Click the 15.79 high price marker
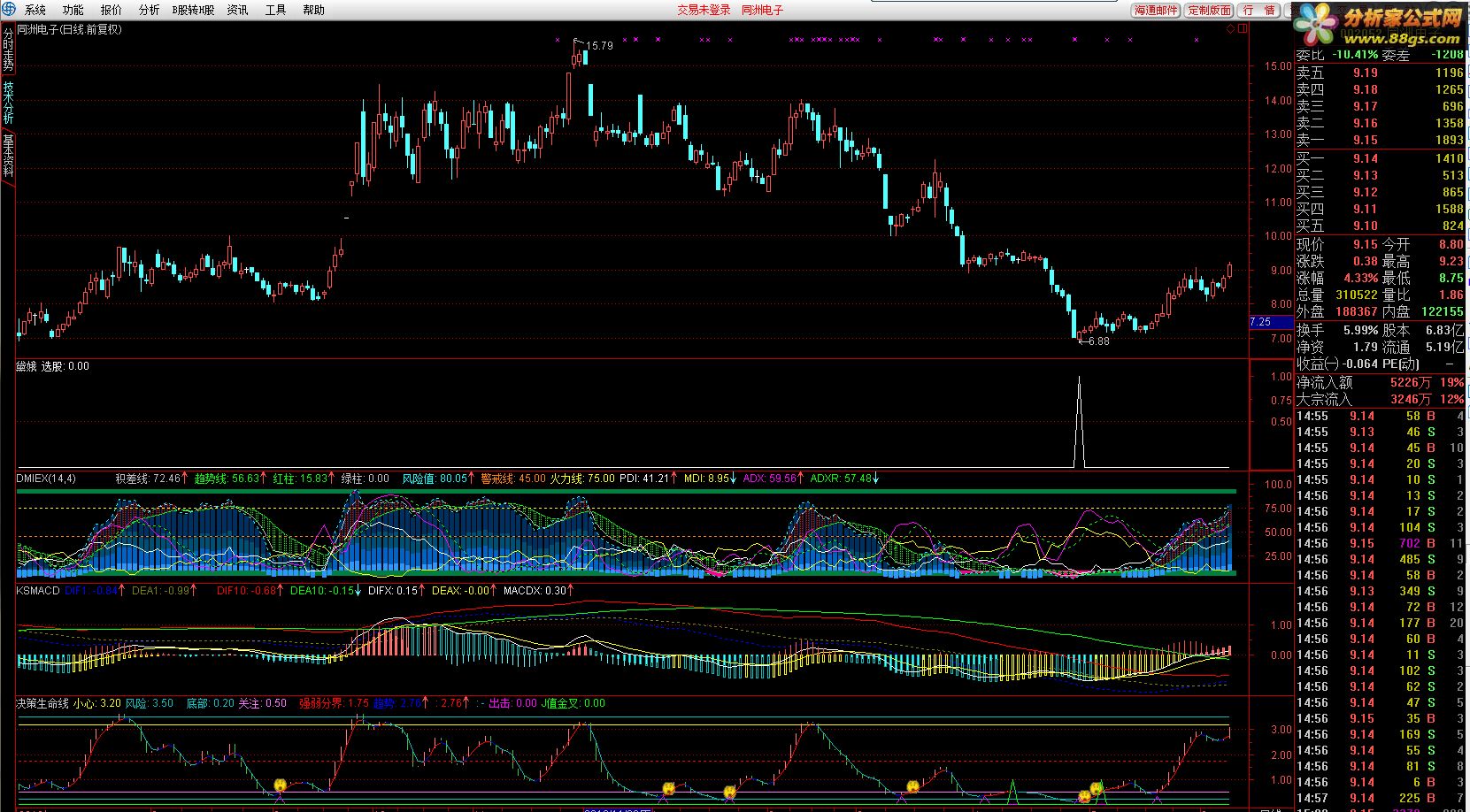This screenshot has width=1470, height=812. [599, 45]
